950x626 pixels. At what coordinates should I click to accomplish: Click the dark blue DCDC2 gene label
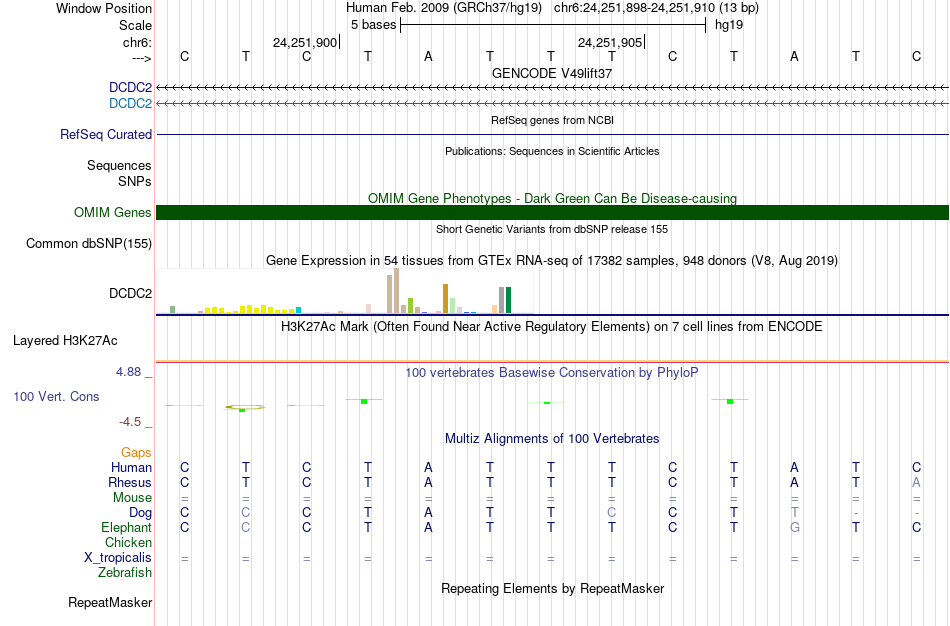click(130, 87)
